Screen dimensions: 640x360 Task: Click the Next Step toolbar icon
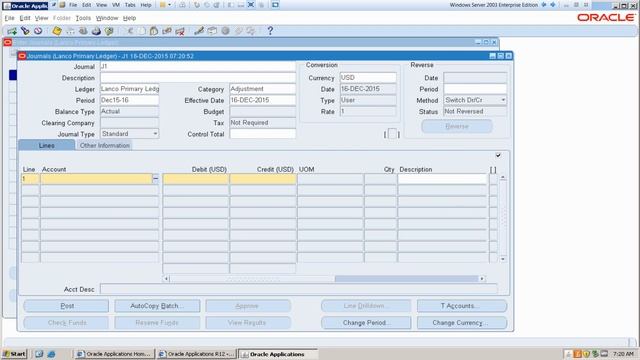coord(70,31)
